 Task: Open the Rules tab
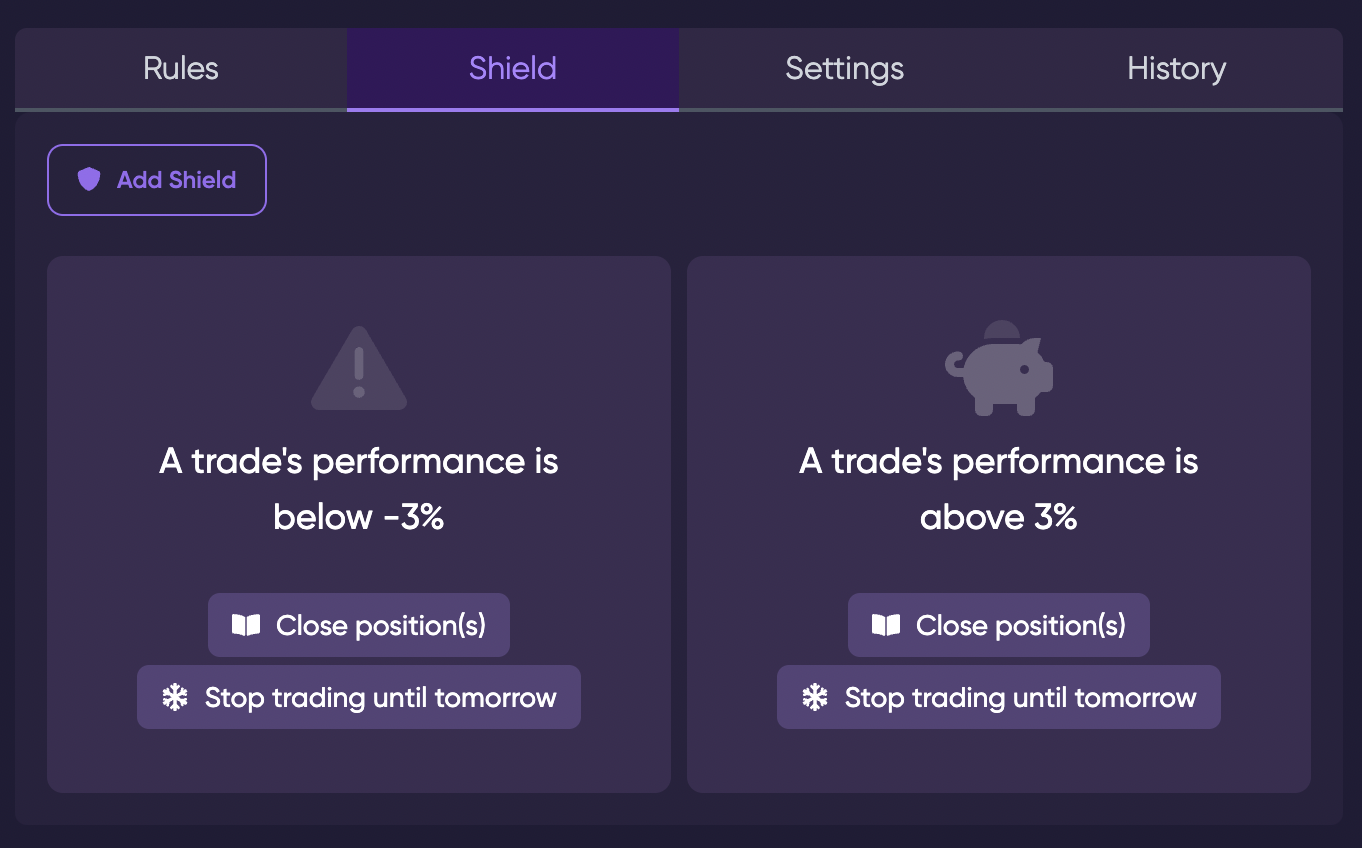[181, 69]
